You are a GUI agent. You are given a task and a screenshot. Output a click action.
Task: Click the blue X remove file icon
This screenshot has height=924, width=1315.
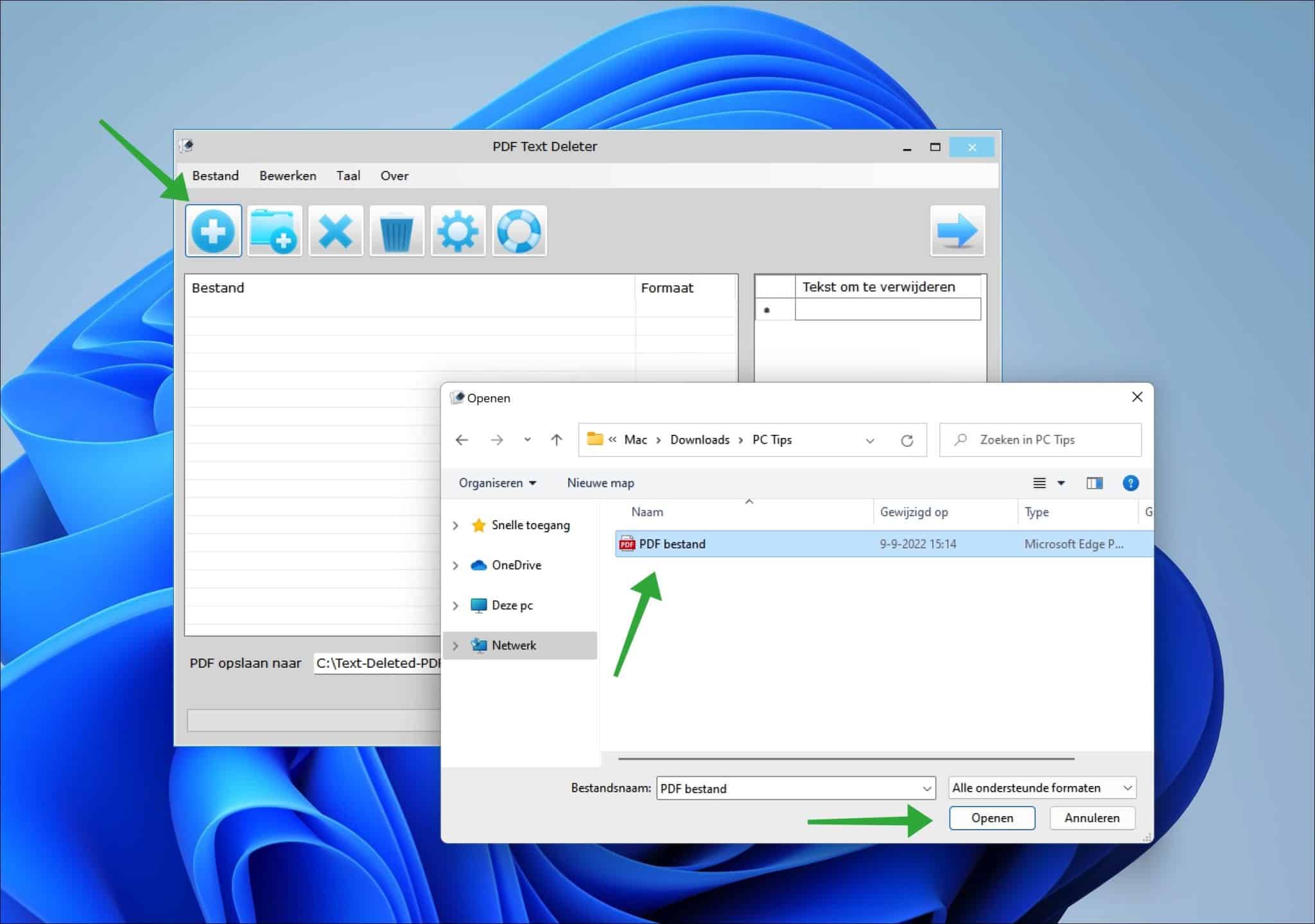point(335,231)
